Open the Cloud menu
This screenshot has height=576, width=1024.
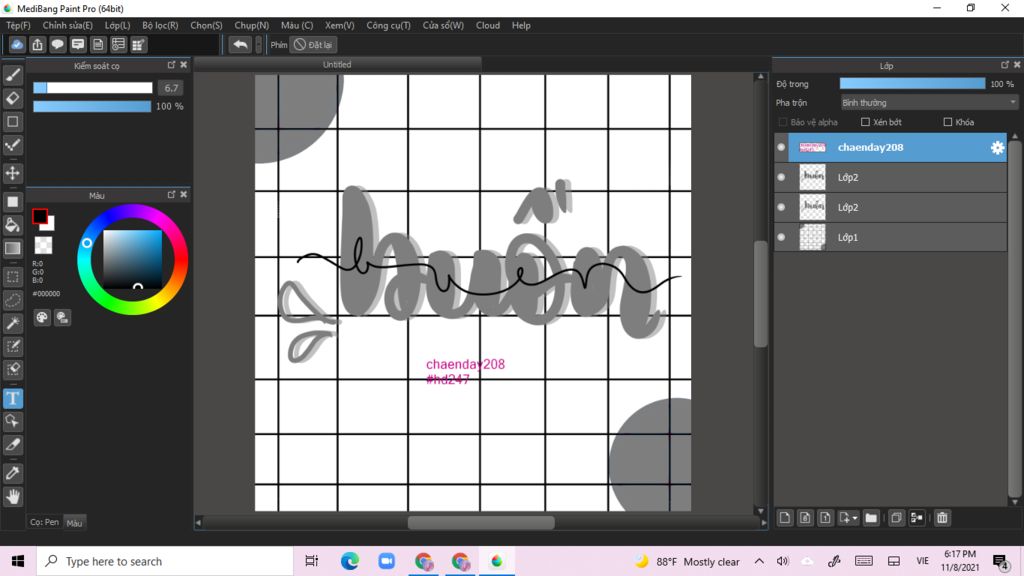coord(488,25)
